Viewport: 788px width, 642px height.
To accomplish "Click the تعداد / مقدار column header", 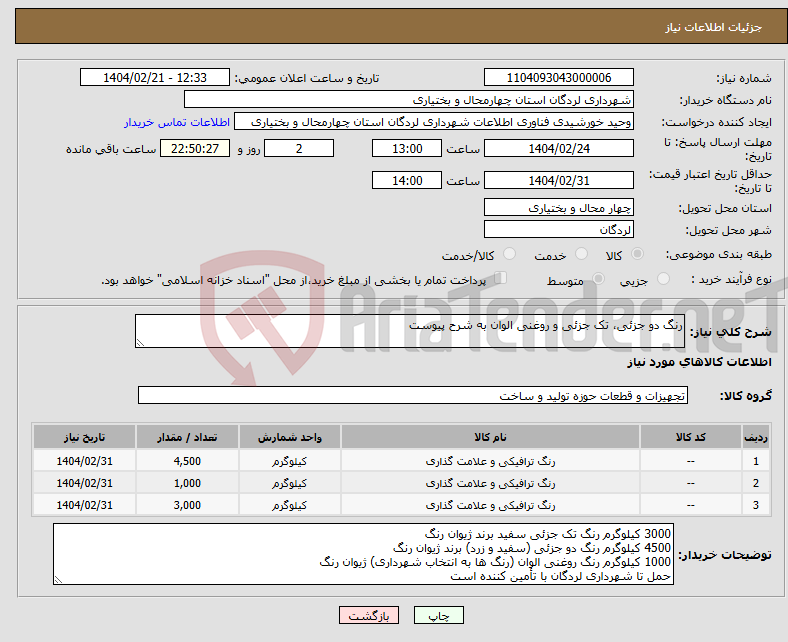I will 187,437.
